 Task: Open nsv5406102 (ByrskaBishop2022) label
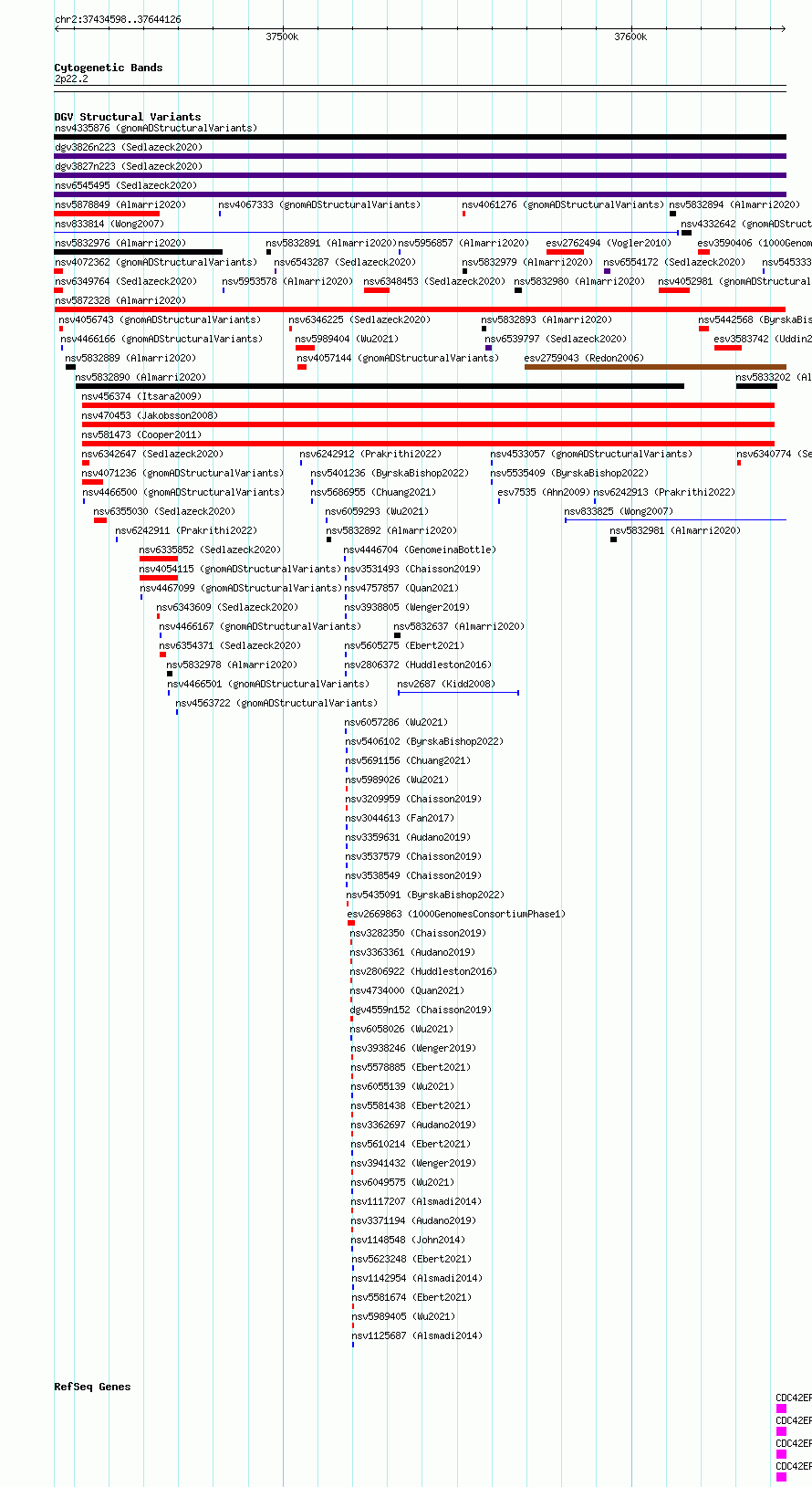pos(424,741)
